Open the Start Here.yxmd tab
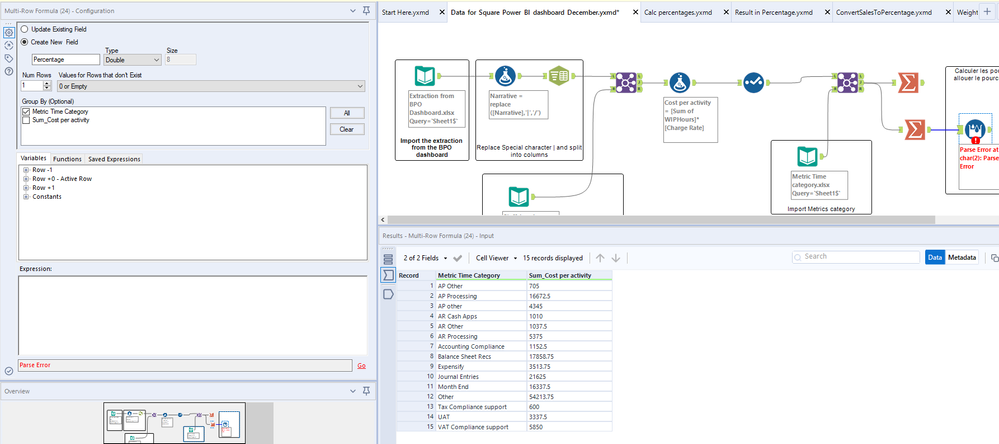Image resolution: width=999 pixels, height=444 pixels. (405, 12)
